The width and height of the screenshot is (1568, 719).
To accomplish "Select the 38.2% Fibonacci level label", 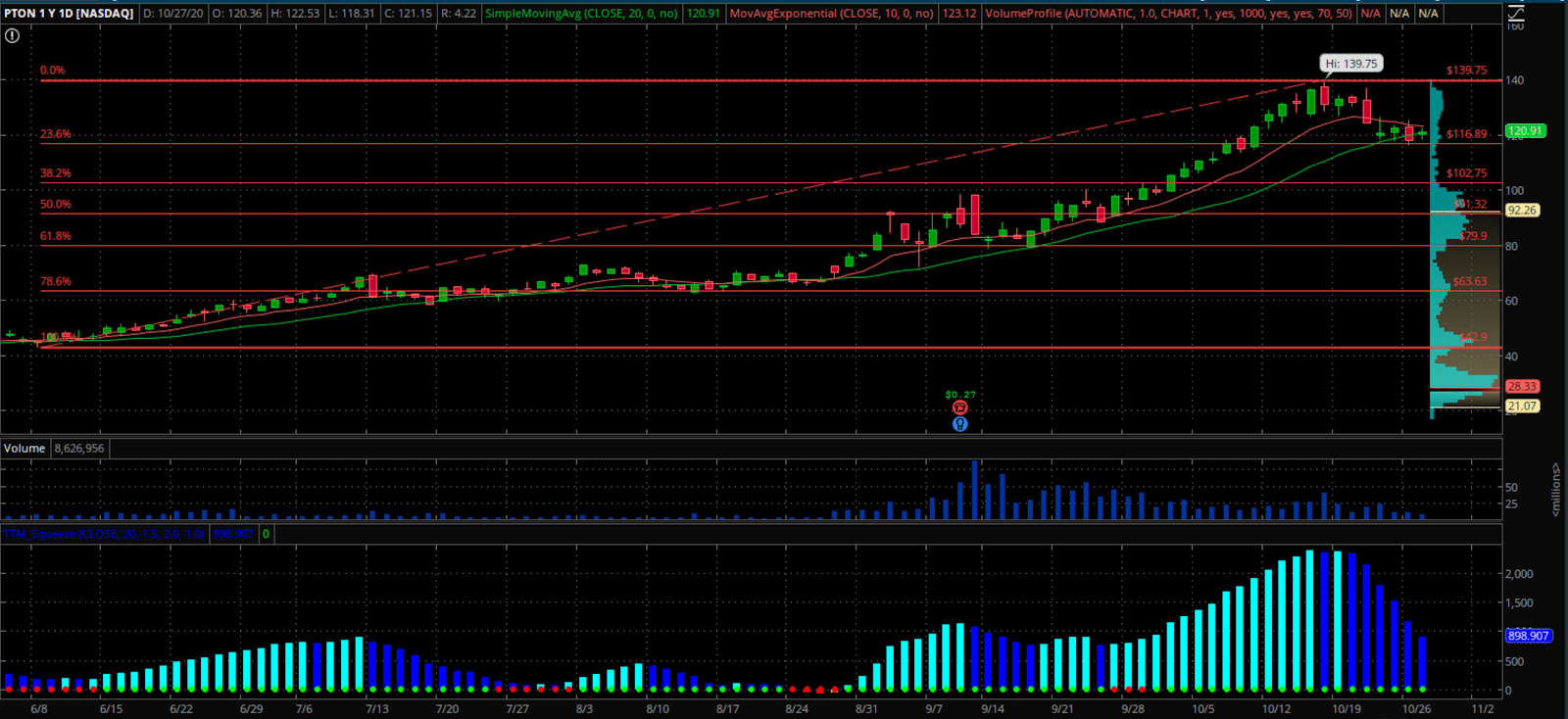I will 56,173.
